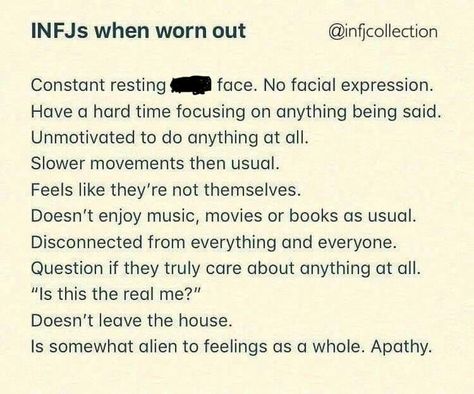Click the line 'Feels like they're not themselves.'
Viewport: 474px width, 394px height.
(166, 190)
